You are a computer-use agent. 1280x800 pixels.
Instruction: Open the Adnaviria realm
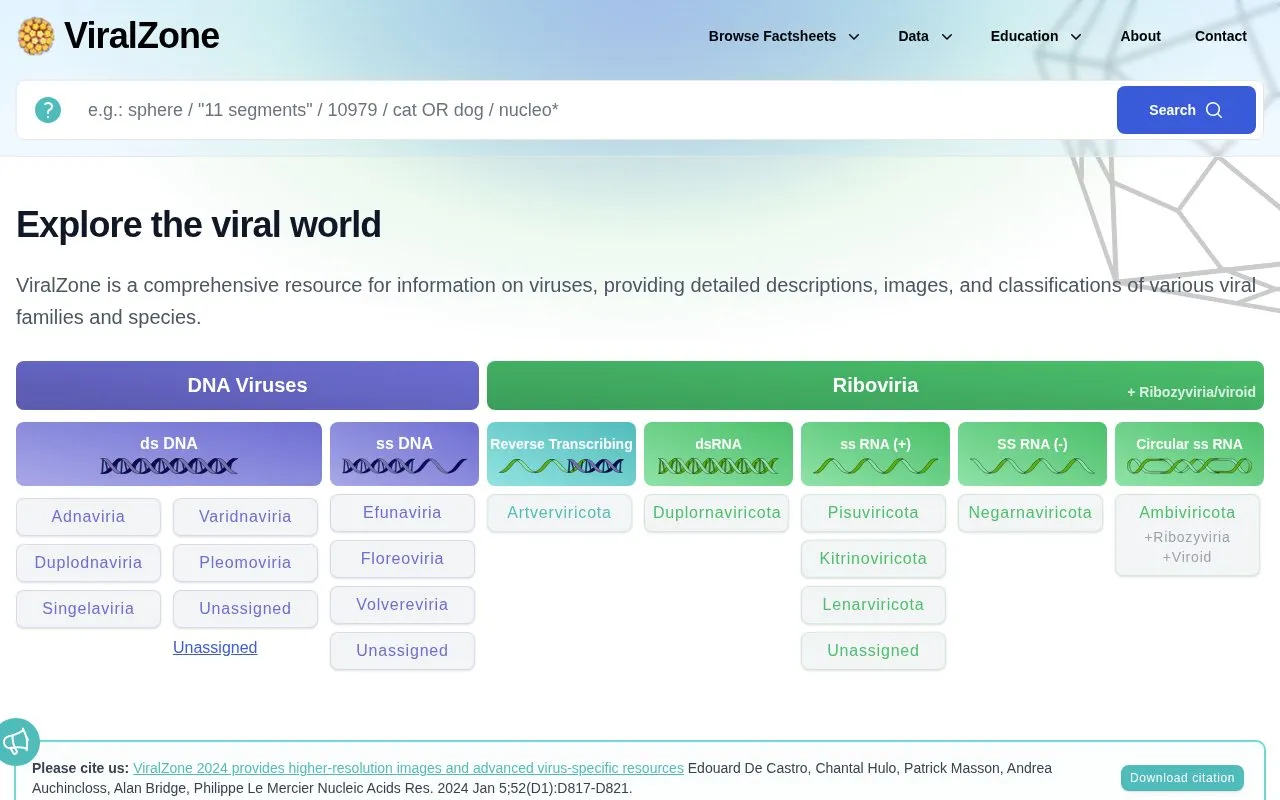88,517
